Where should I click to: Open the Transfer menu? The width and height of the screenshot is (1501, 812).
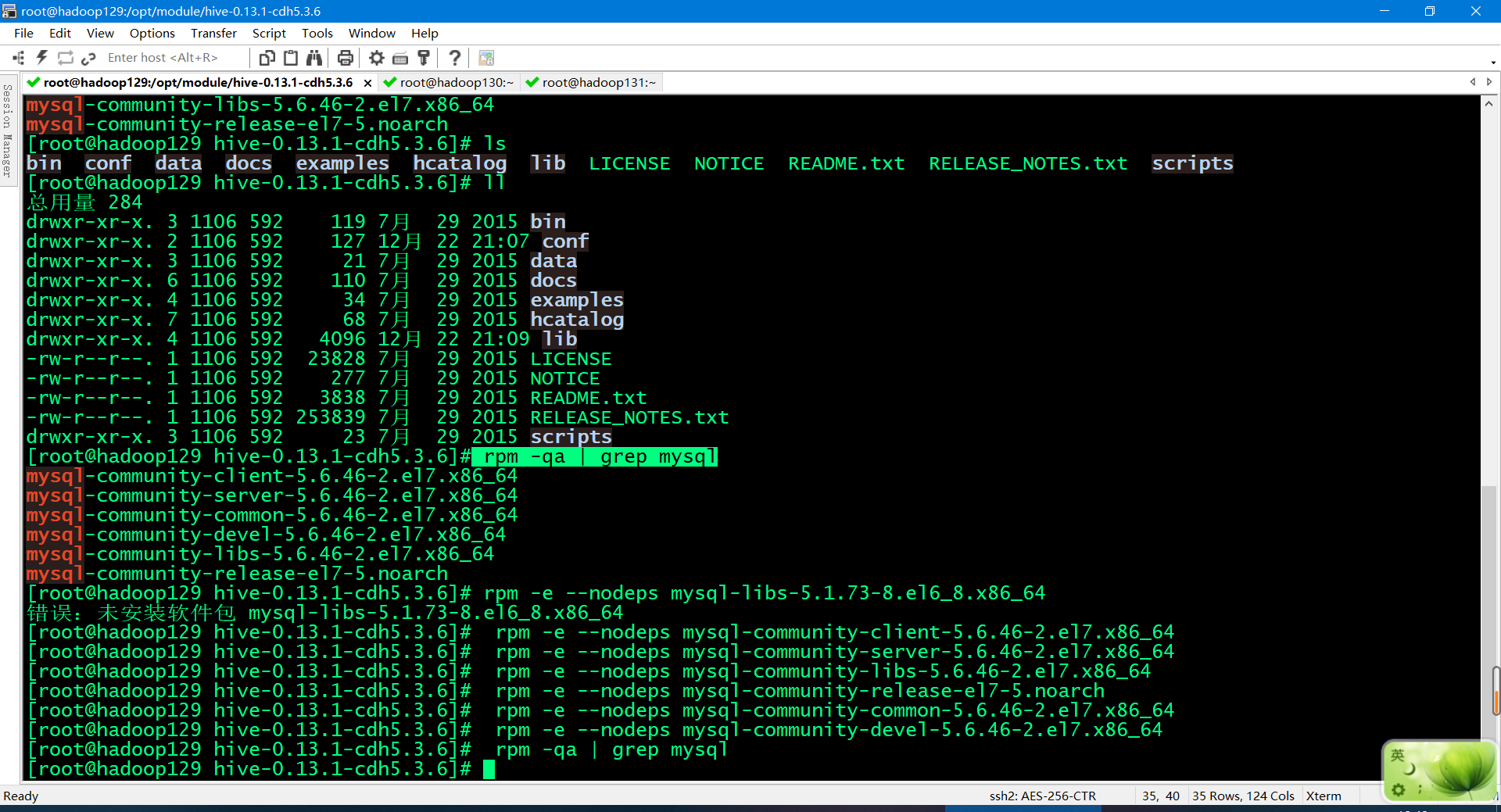(213, 33)
